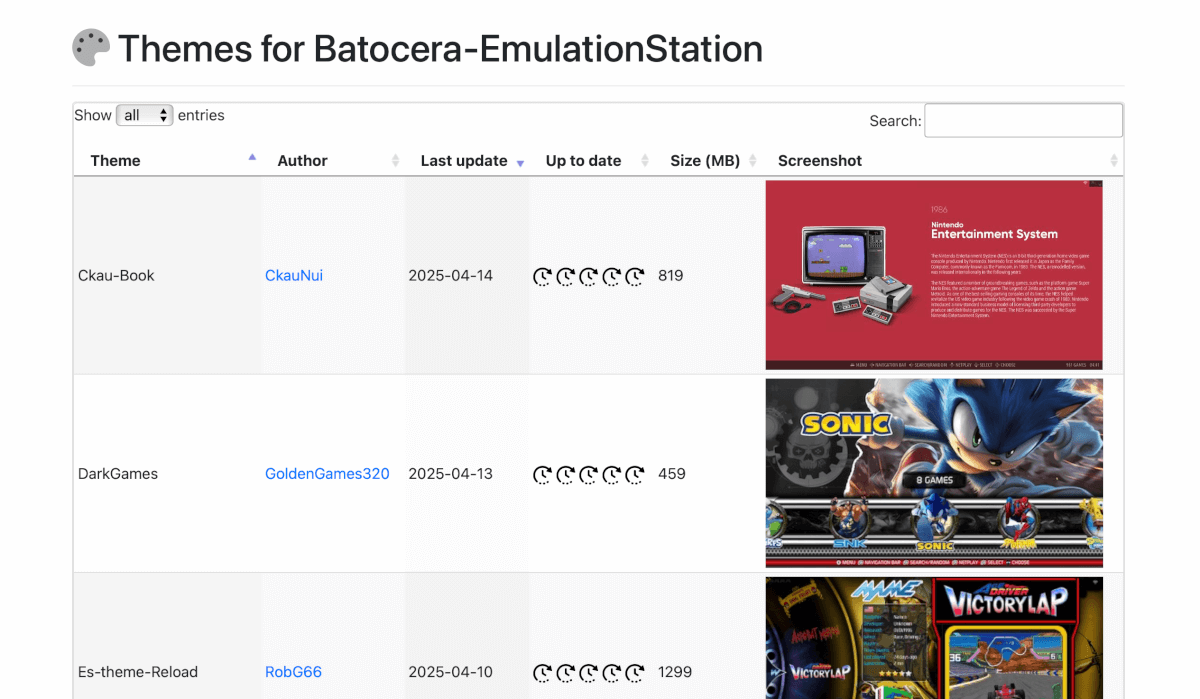Viewport: 1200px width, 699px height.
Task: Focus the Search input field
Action: [1023, 120]
